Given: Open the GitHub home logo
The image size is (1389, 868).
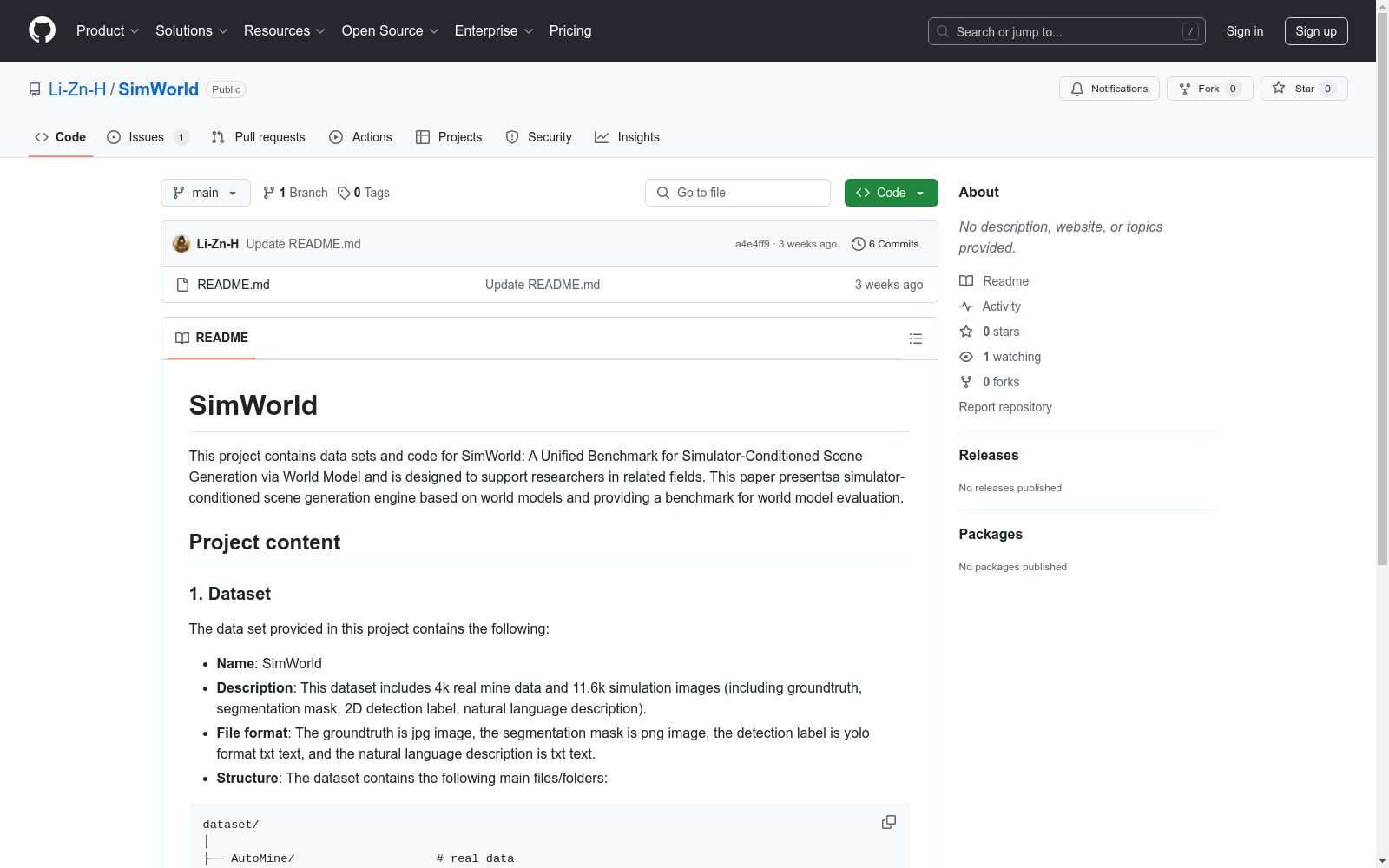Looking at the screenshot, I should [42, 30].
